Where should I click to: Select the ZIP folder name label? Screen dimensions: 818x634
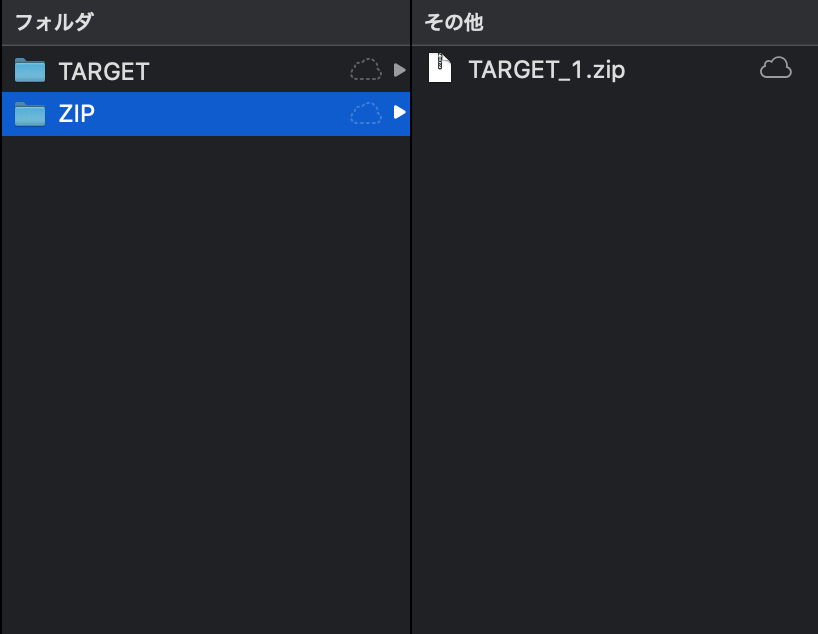tap(77, 114)
